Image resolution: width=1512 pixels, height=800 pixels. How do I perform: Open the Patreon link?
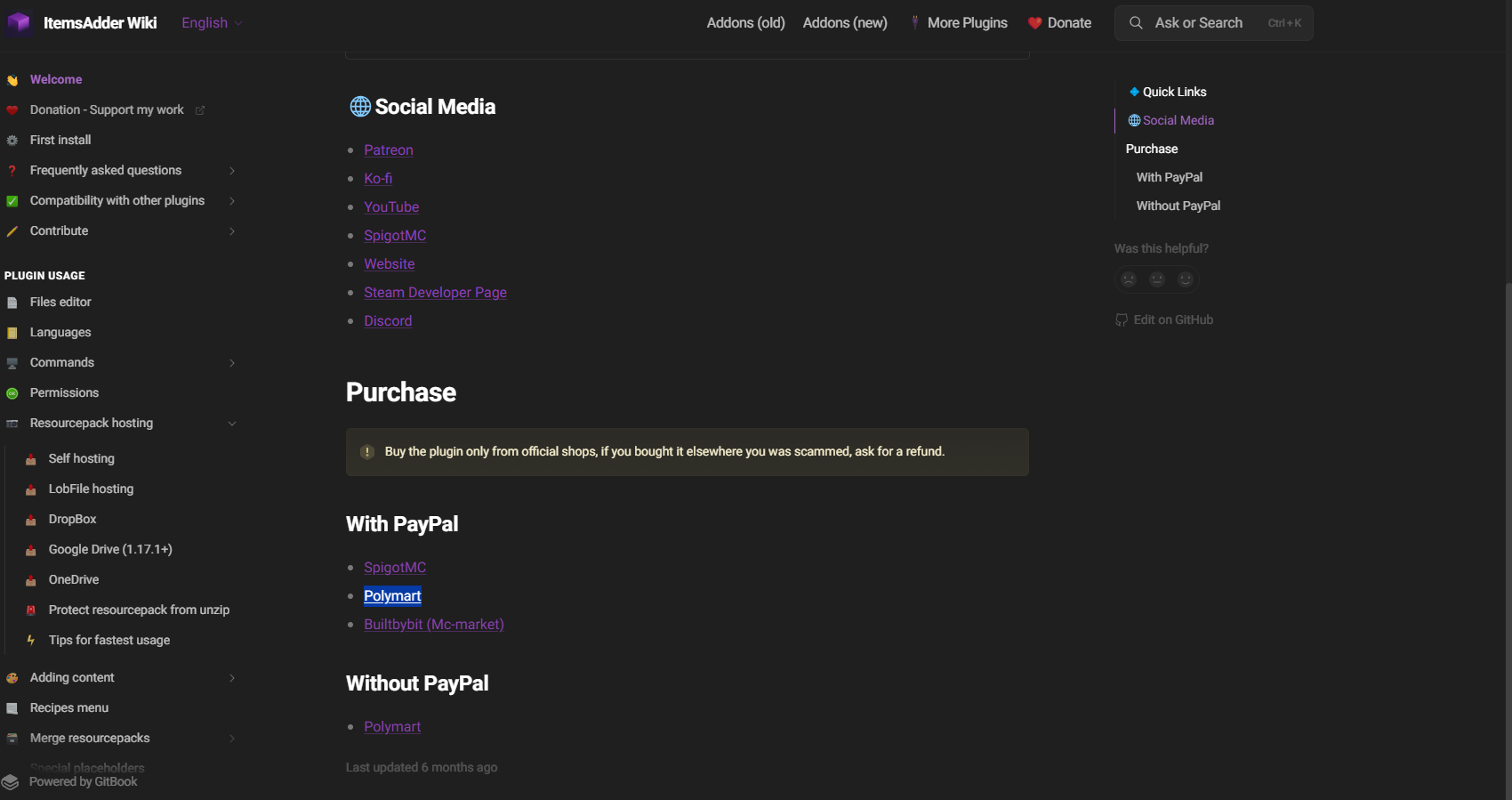pyautogui.click(x=389, y=150)
